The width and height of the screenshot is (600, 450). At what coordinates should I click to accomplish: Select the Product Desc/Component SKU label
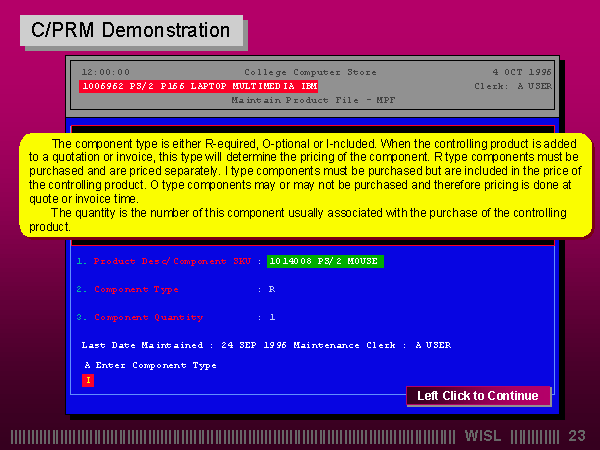click(172, 261)
